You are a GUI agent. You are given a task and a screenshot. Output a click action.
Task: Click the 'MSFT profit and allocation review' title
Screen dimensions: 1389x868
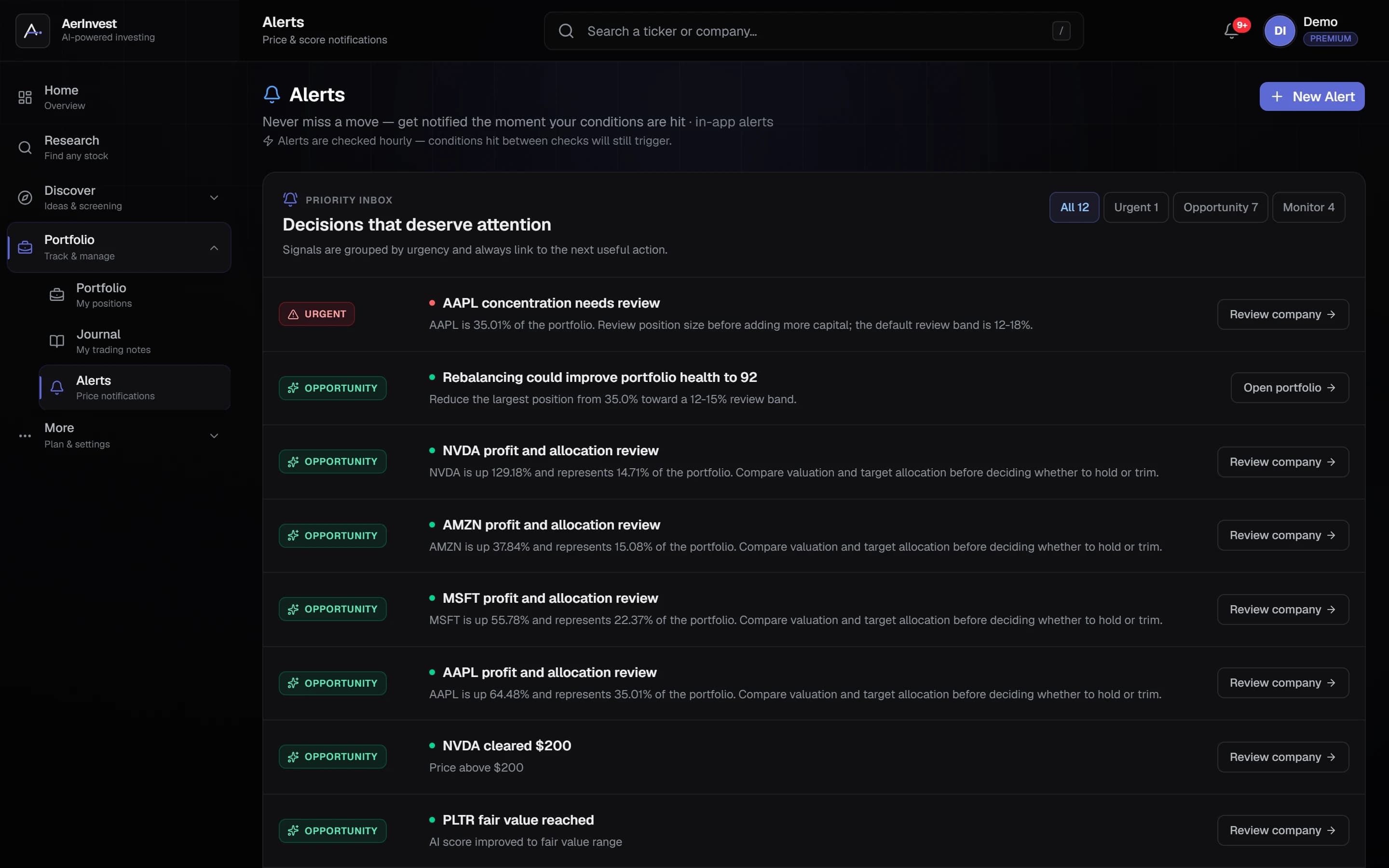[550, 598]
